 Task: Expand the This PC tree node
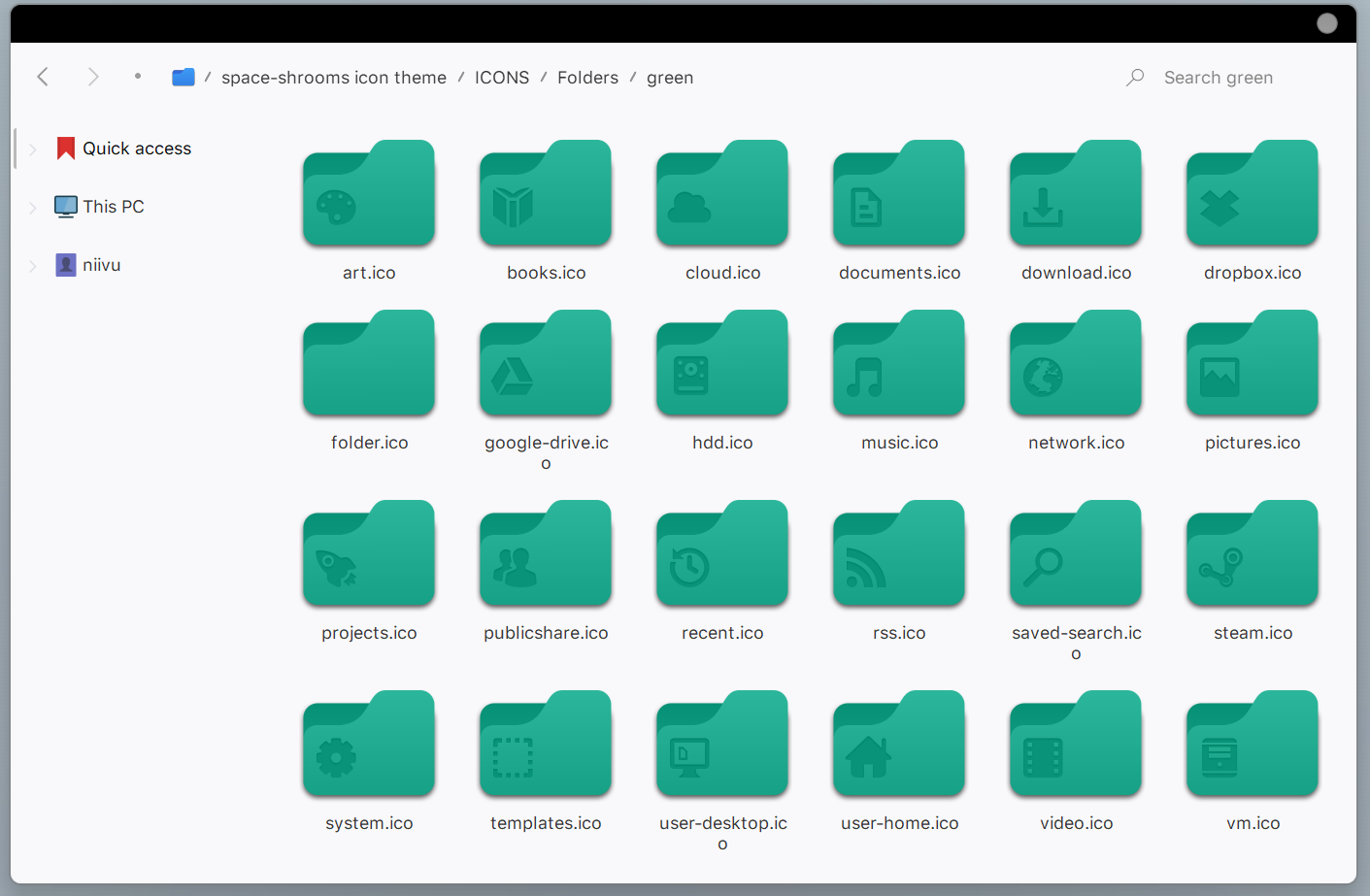click(x=32, y=207)
